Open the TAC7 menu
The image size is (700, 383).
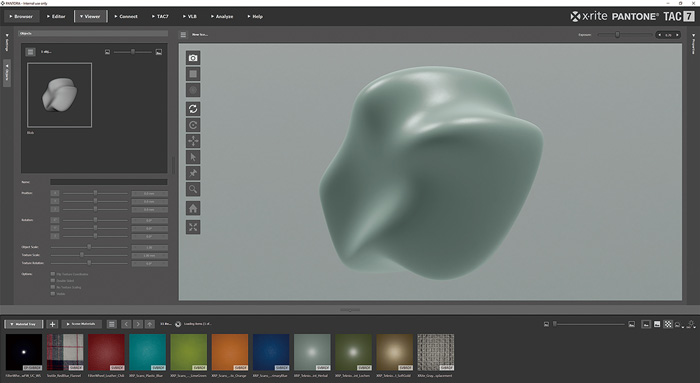coord(160,17)
